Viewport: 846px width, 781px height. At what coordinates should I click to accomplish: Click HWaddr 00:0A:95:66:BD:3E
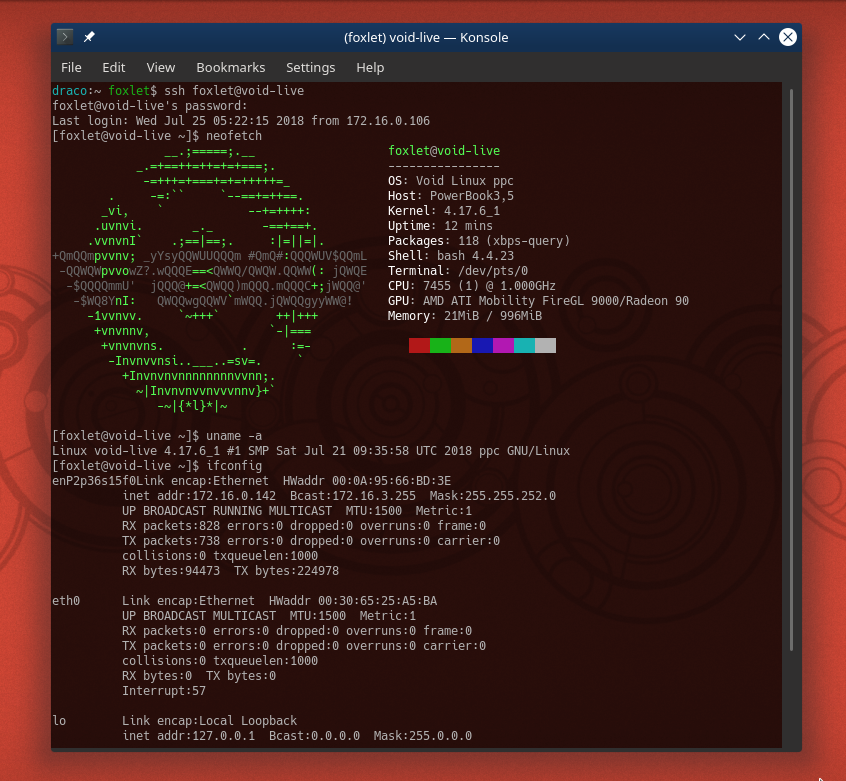[x=367, y=481]
